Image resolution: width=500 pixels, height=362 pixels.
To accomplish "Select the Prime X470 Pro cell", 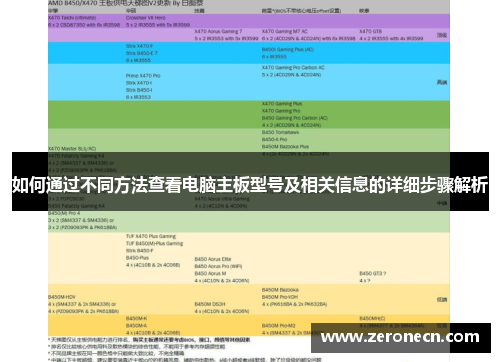I will (143, 76).
